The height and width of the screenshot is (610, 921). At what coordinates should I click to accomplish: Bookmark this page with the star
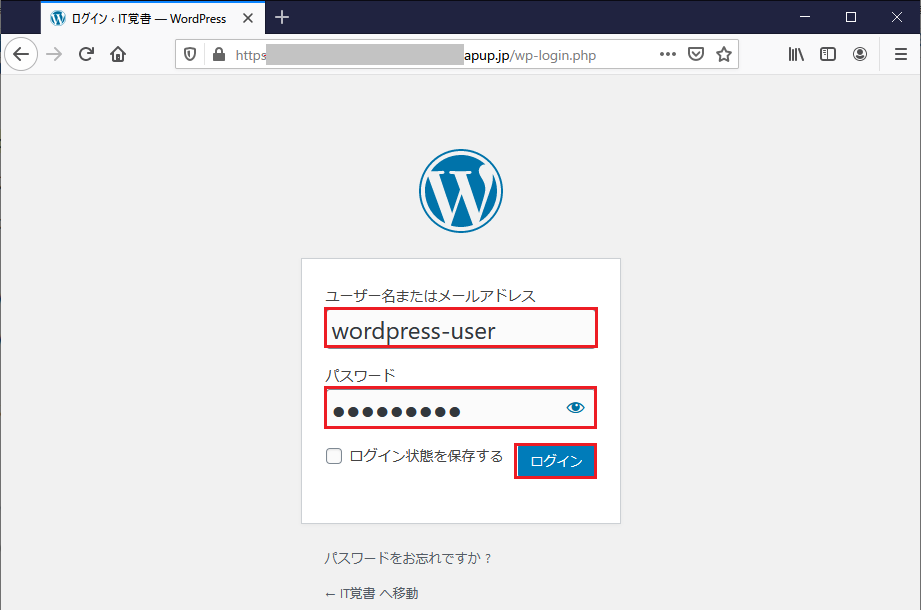(x=724, y=55)
